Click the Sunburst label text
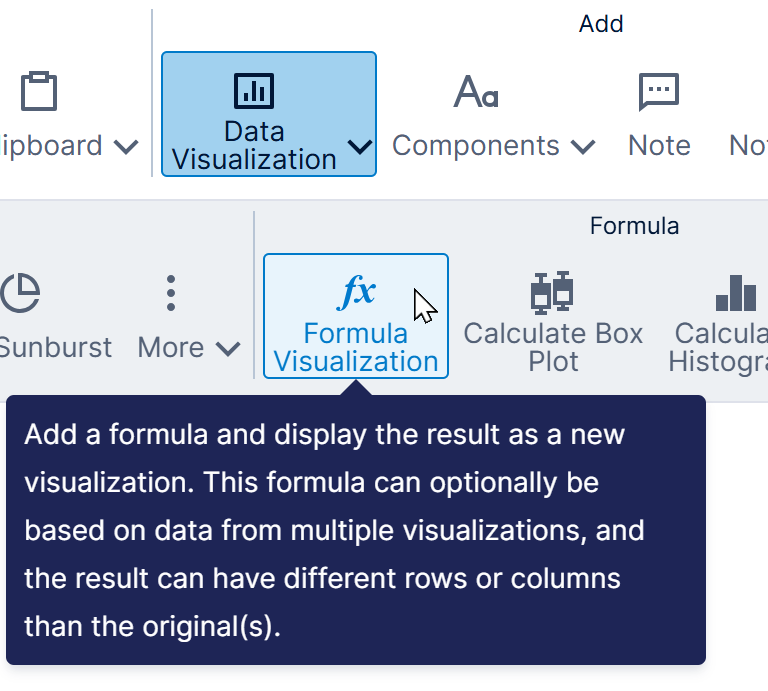Image resolution: width=768 pixels, height=691 pixels. pos(55,347)
